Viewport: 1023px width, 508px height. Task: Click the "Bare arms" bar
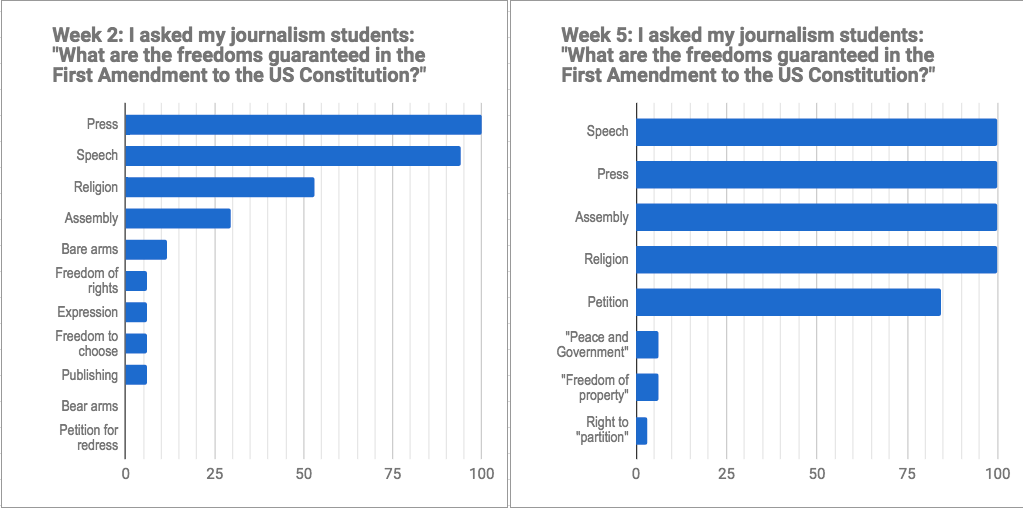click(x=146, y=250)
